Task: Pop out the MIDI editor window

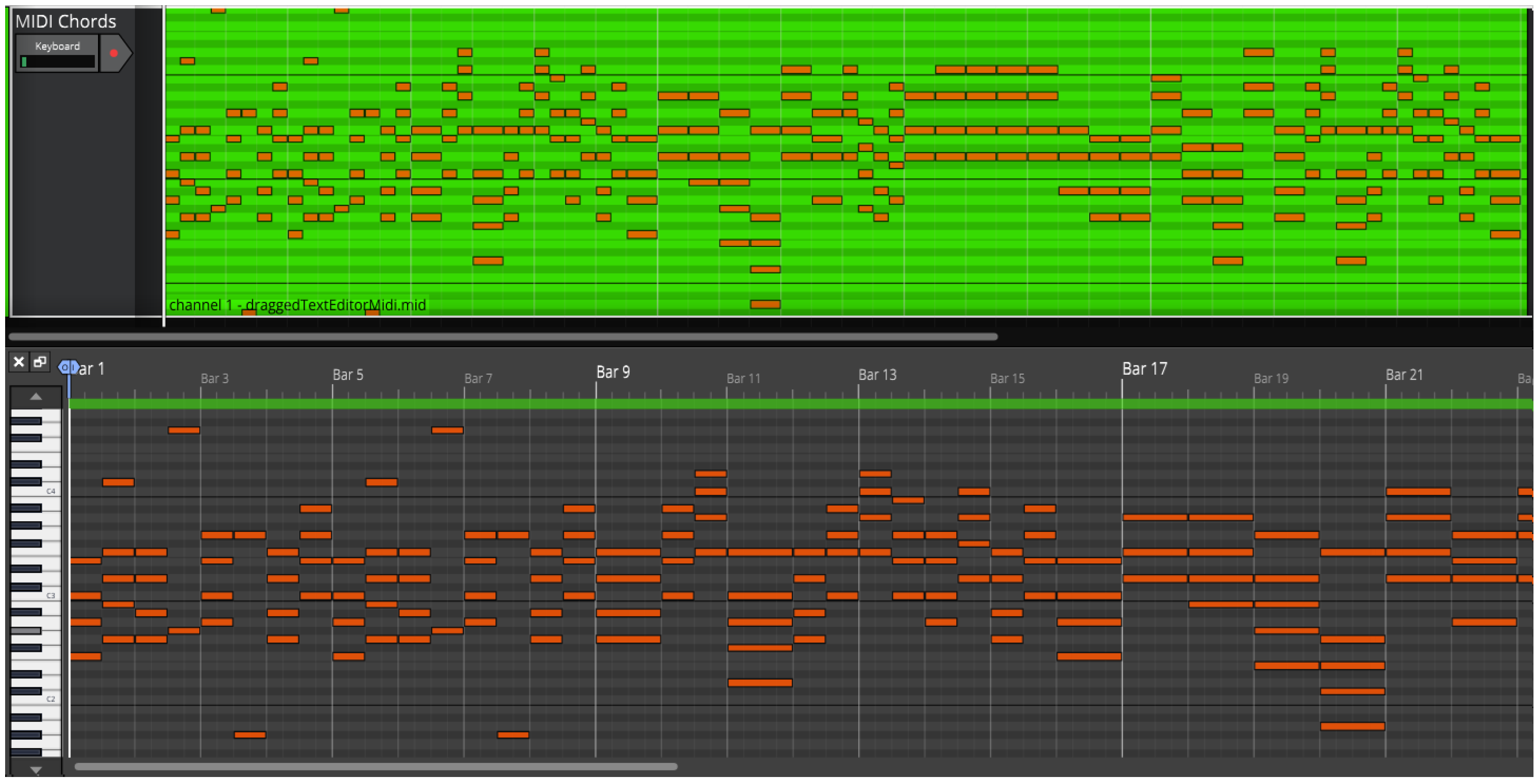Action: click(x=40, y=362)
